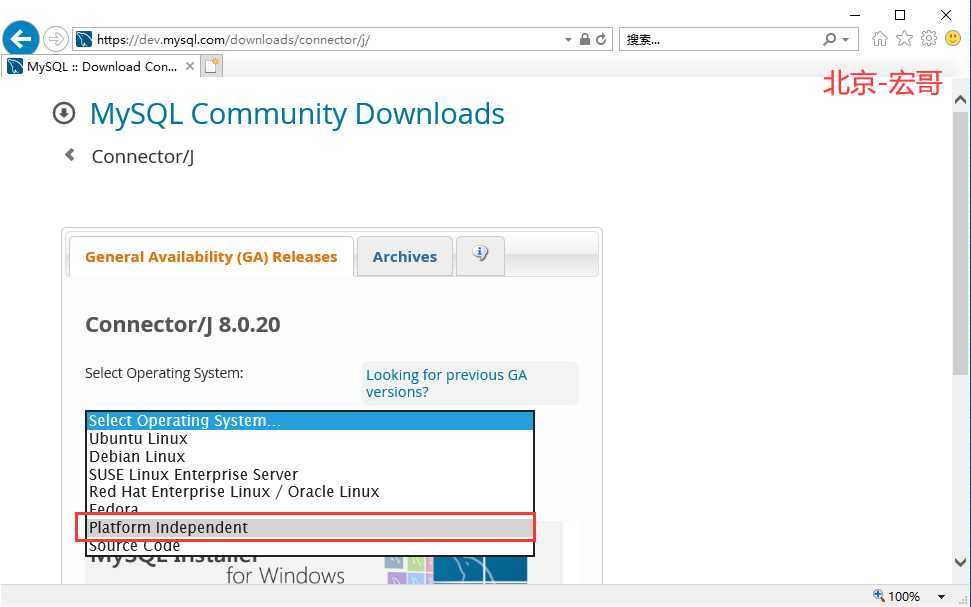The width and height of the screenshot is (971, 607).
Task: Open 'Looking for previous GA versions?' link
Action: click(446, 383)
